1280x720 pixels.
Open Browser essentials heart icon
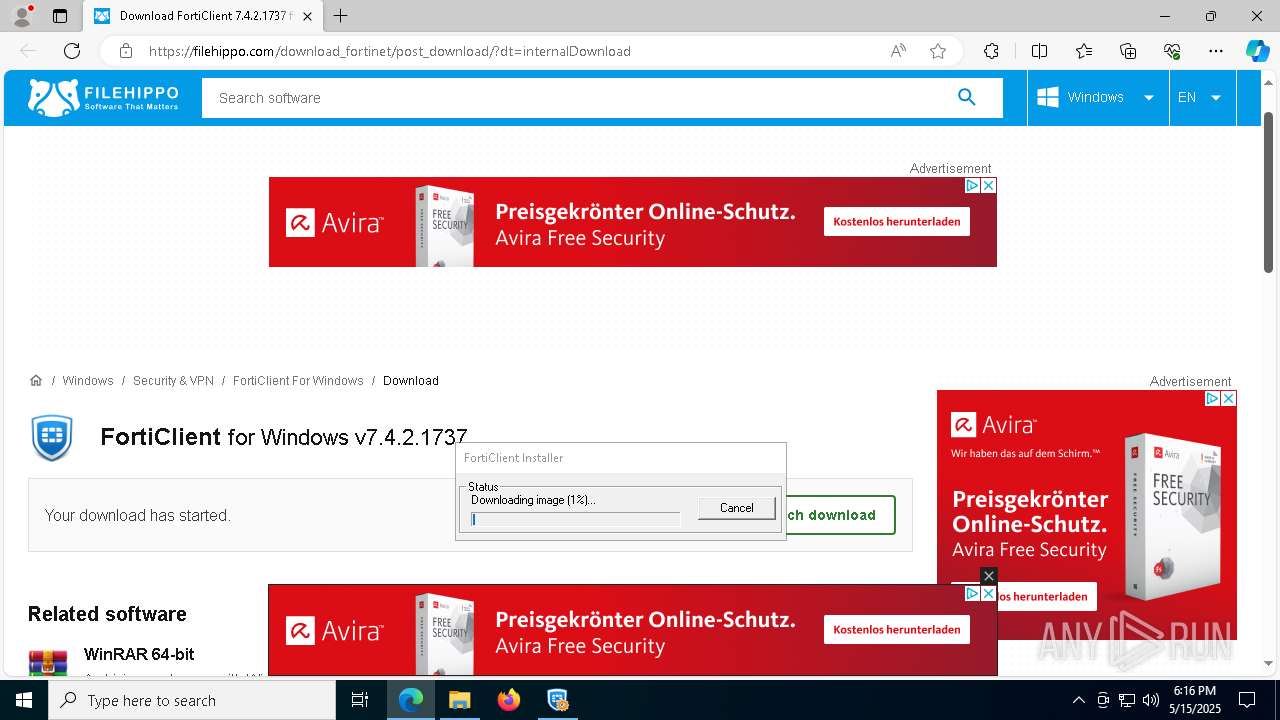coord(1172,51)
